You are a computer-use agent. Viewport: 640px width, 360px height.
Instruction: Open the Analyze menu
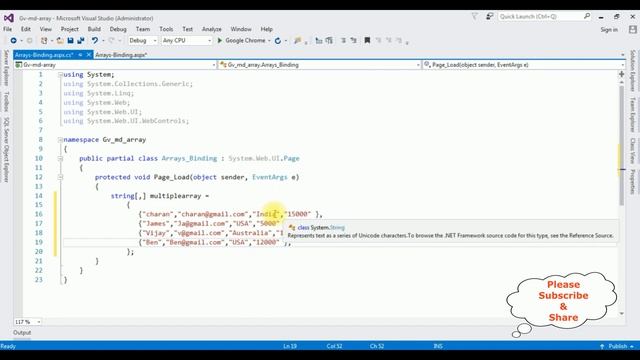[211, 29]
